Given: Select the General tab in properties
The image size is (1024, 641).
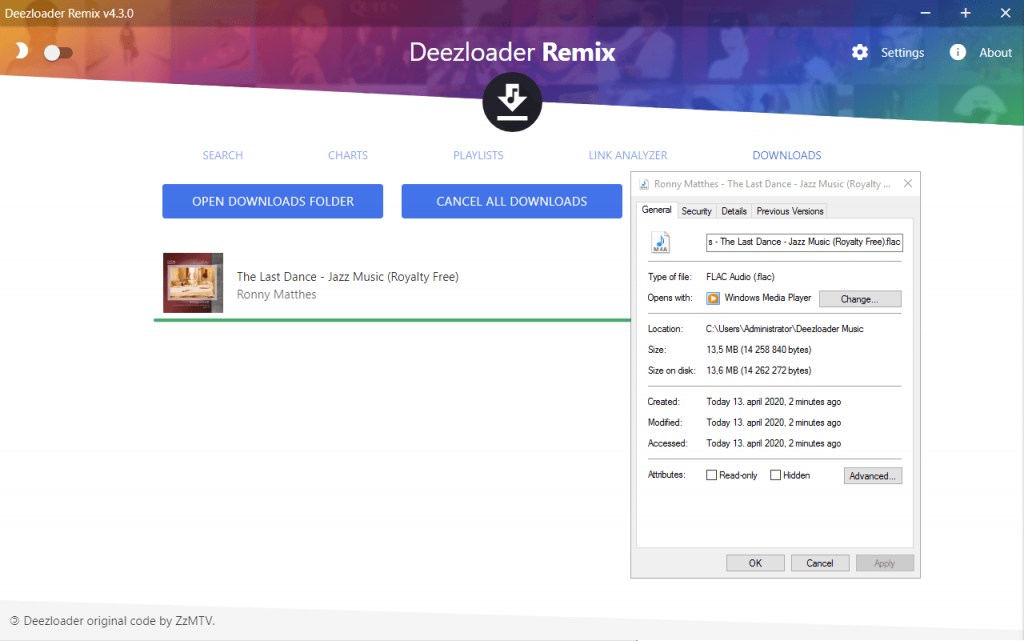Looking at the screenshot, I should tap(656, 210).
